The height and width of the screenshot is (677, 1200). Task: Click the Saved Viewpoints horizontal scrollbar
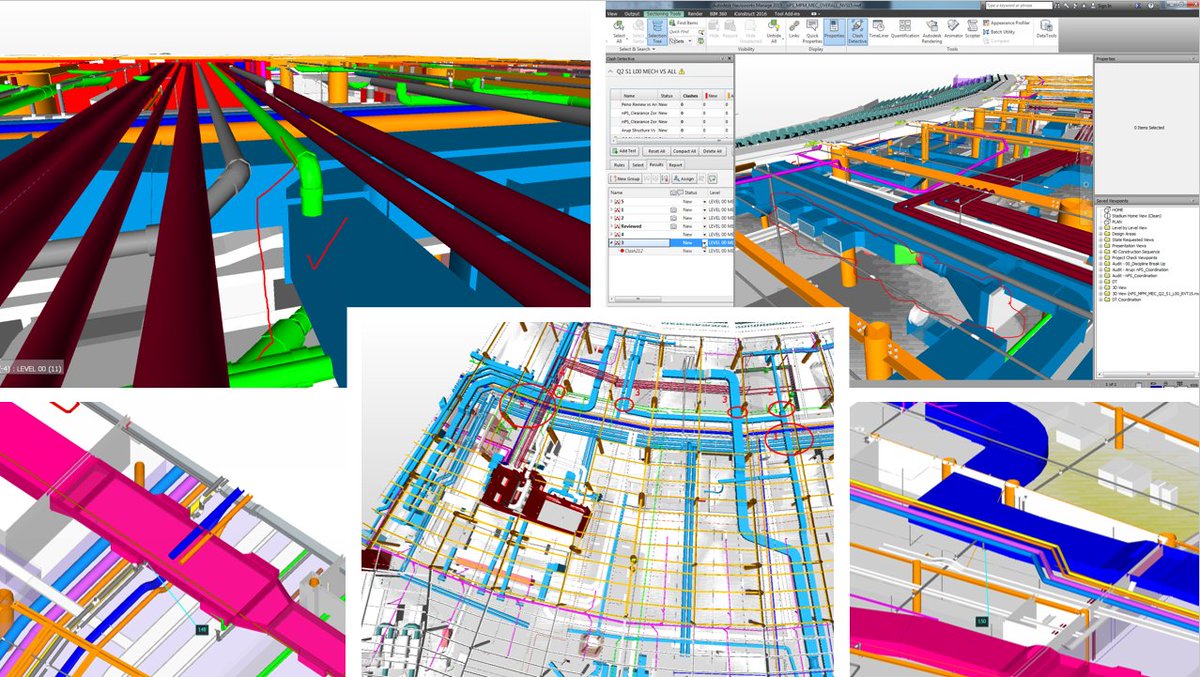[1148, 374]
